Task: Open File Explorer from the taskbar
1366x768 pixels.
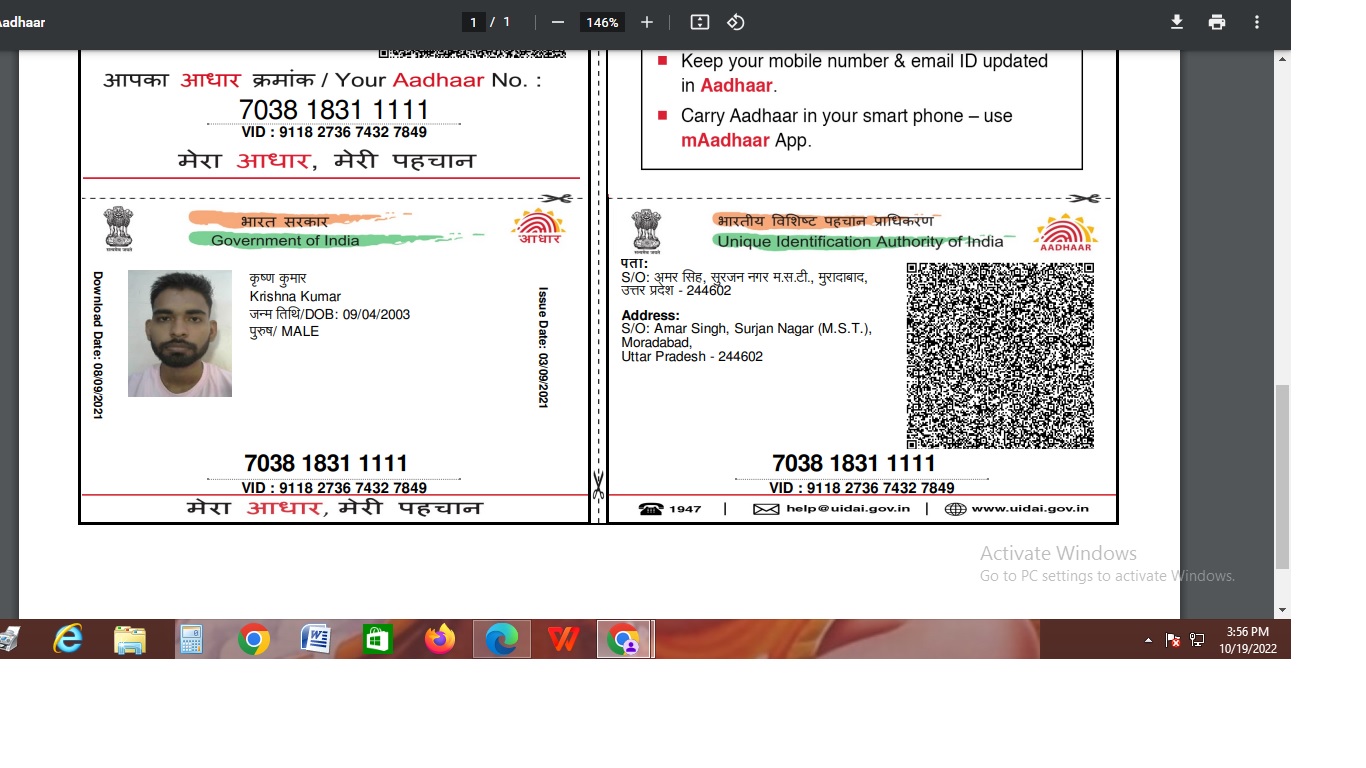Action: coord(130,639)
